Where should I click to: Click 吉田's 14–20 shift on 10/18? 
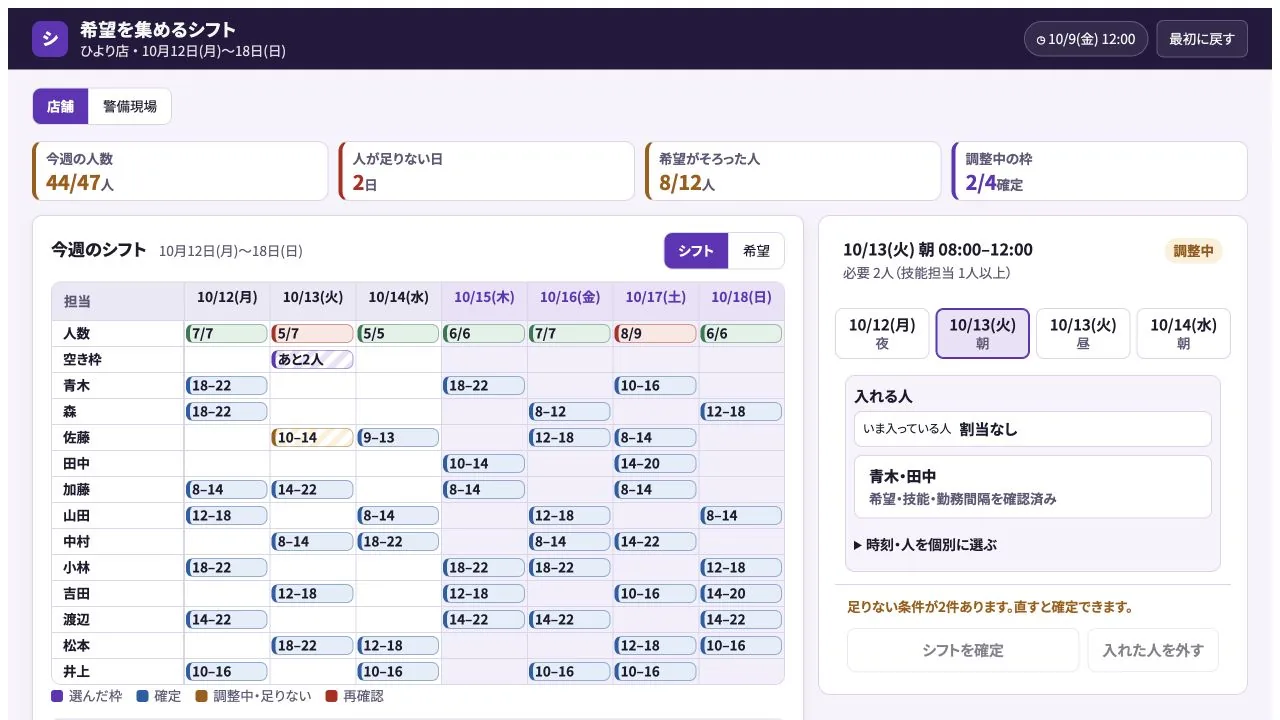coord(741,593)
